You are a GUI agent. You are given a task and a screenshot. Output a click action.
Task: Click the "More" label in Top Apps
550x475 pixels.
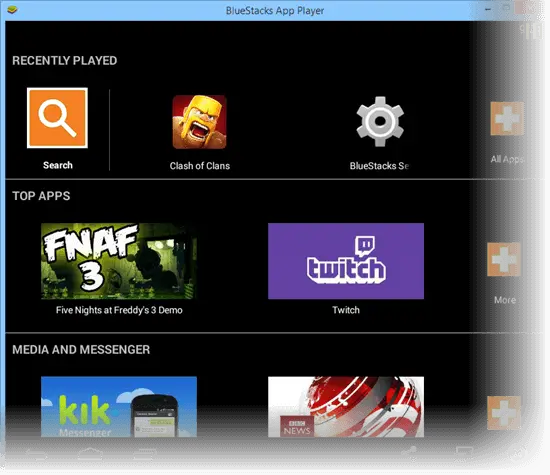point(505,300)
